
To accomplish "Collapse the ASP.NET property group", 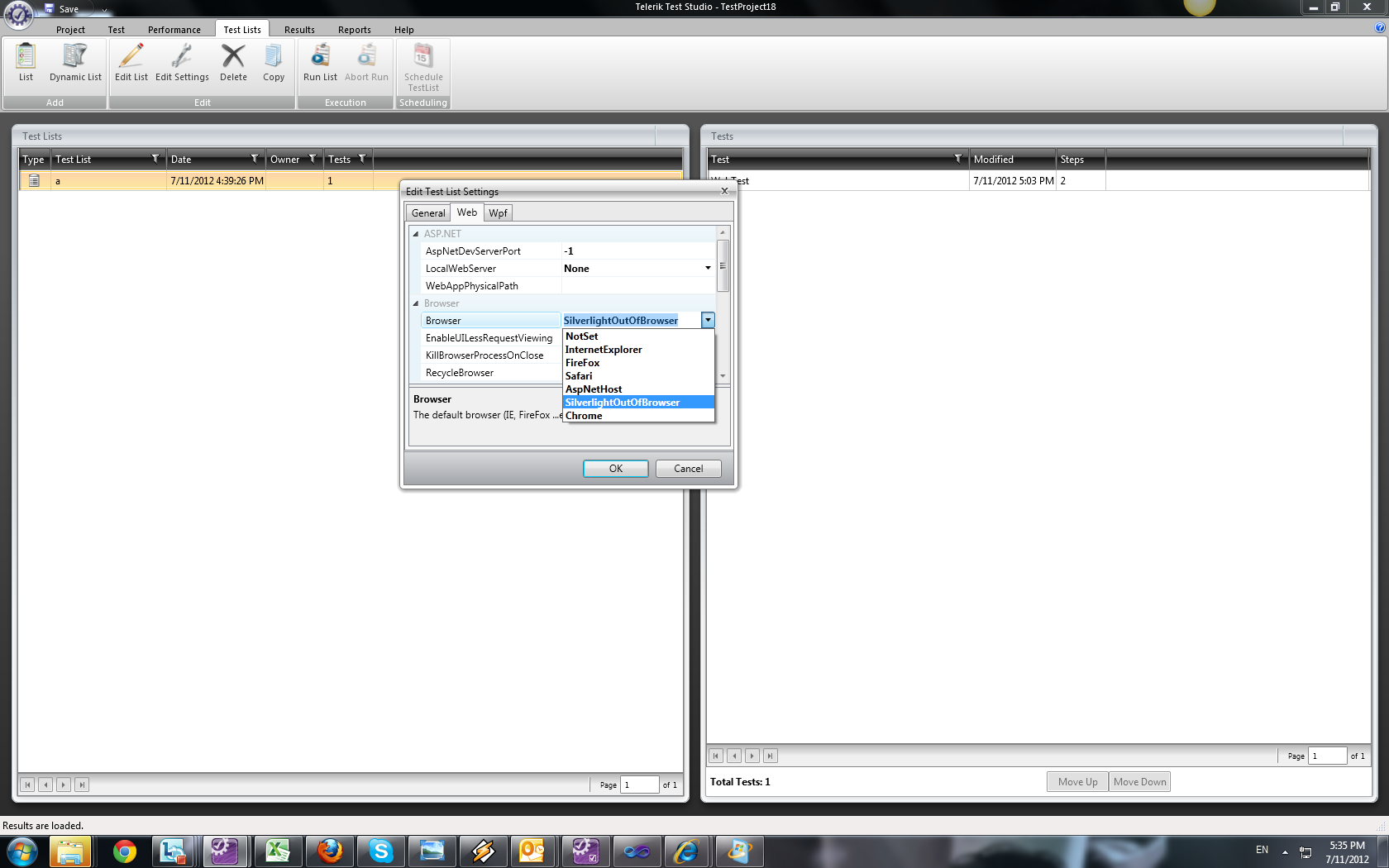I will pyautogui.click(x=416, y=234).
